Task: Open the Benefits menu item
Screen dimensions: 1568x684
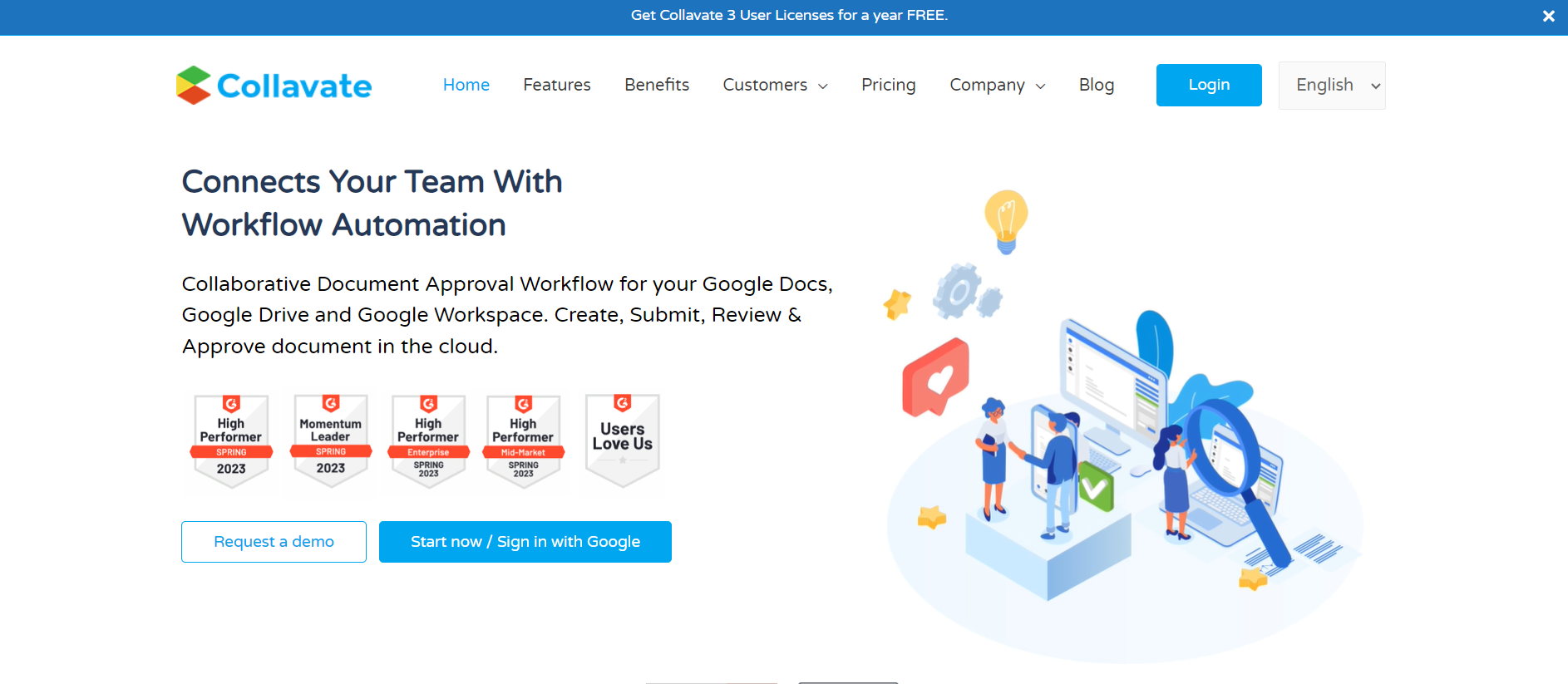Action: pyautogui.click(x=657, y=85)
